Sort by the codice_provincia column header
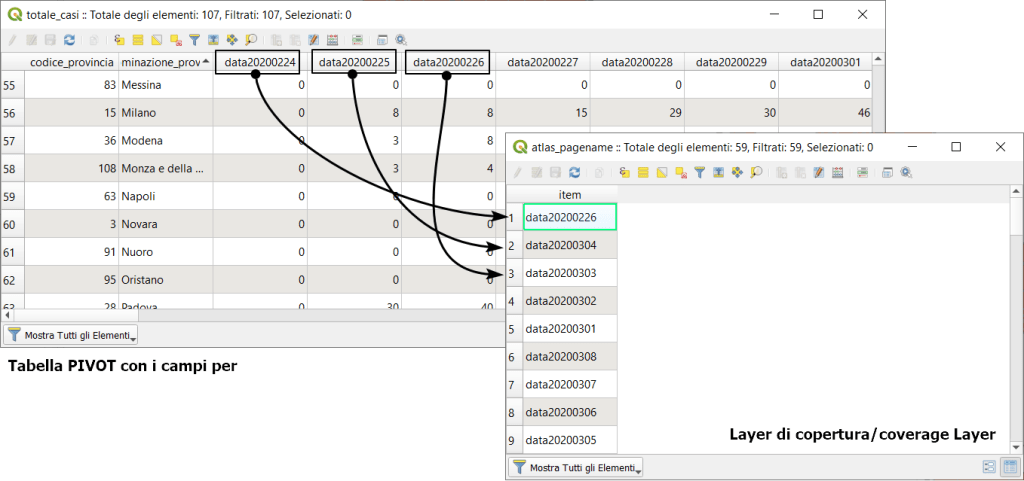 [71, 62]
